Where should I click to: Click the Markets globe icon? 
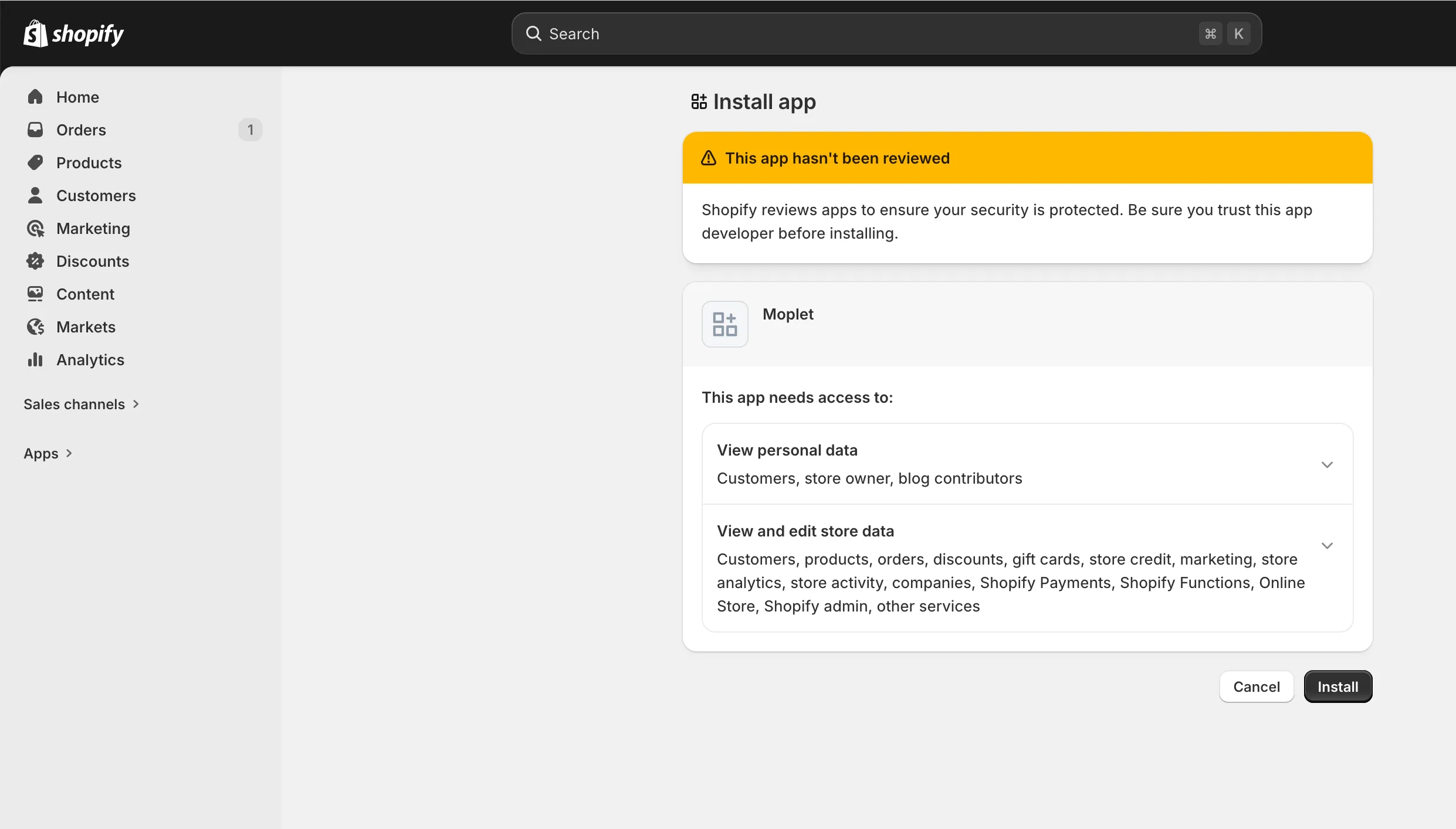click(x=35, y=327)
